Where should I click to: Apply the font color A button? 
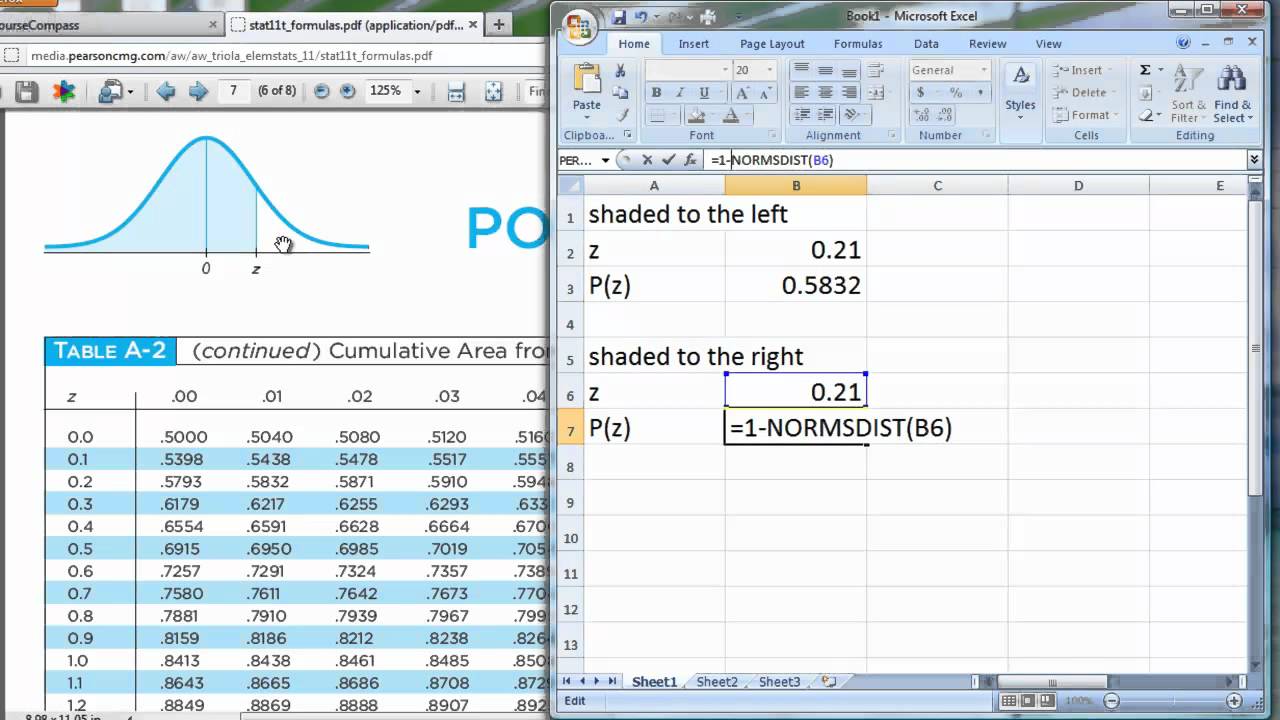coord(732,116)
